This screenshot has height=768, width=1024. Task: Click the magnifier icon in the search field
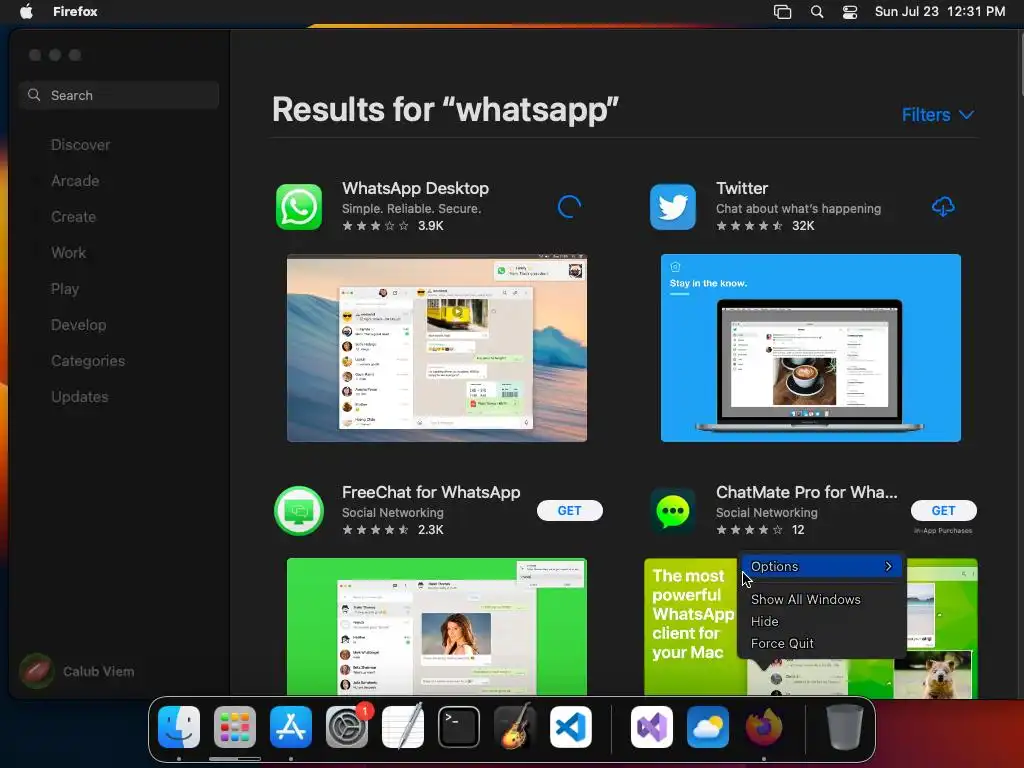[x=34, y=95]
